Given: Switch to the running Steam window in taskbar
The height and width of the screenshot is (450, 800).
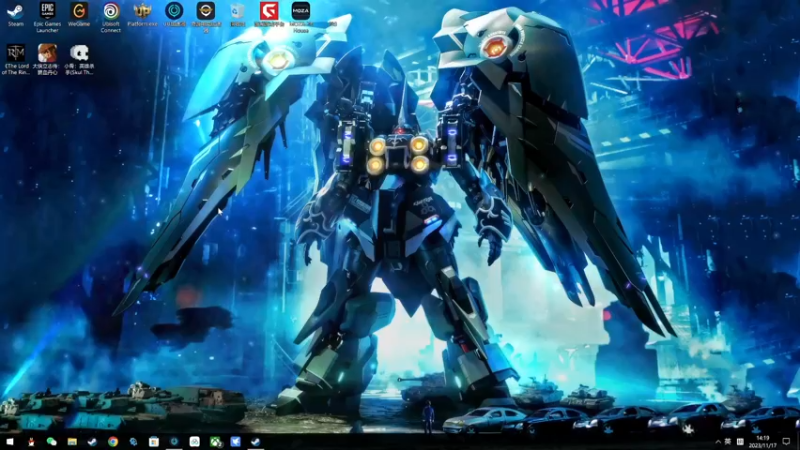Looking at the screenshot, I should tap(256, 442).
